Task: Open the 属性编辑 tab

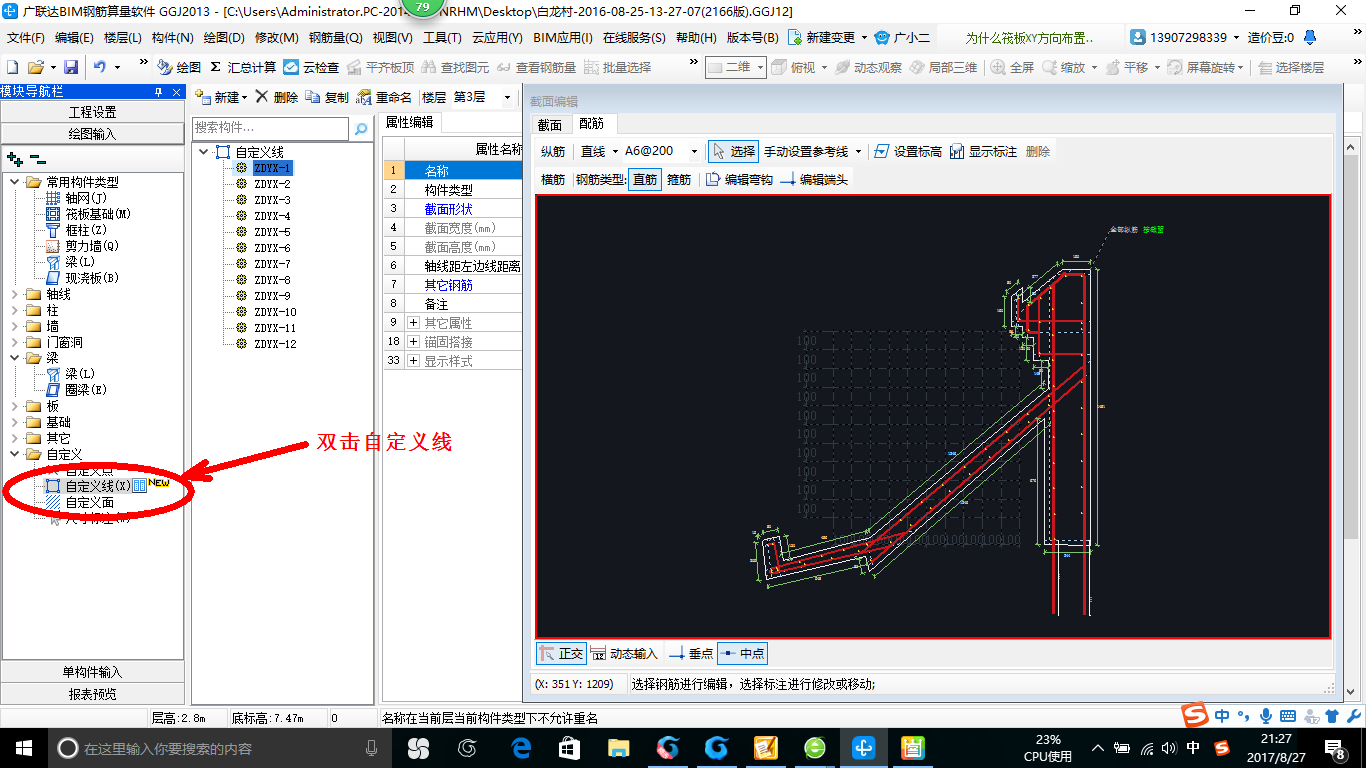Action: click(x=410, y=122)
